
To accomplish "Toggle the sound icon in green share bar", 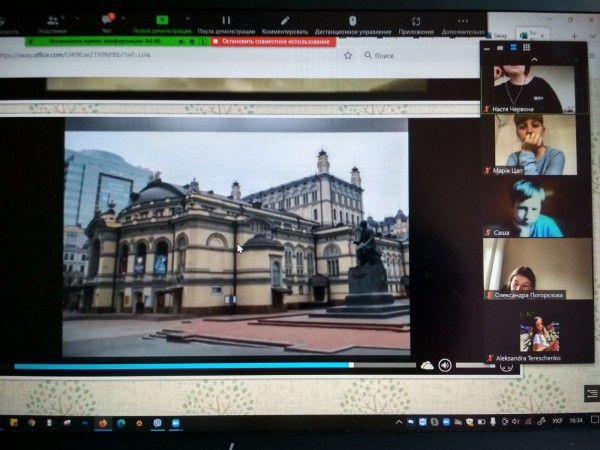I will (x=181, y=41).
